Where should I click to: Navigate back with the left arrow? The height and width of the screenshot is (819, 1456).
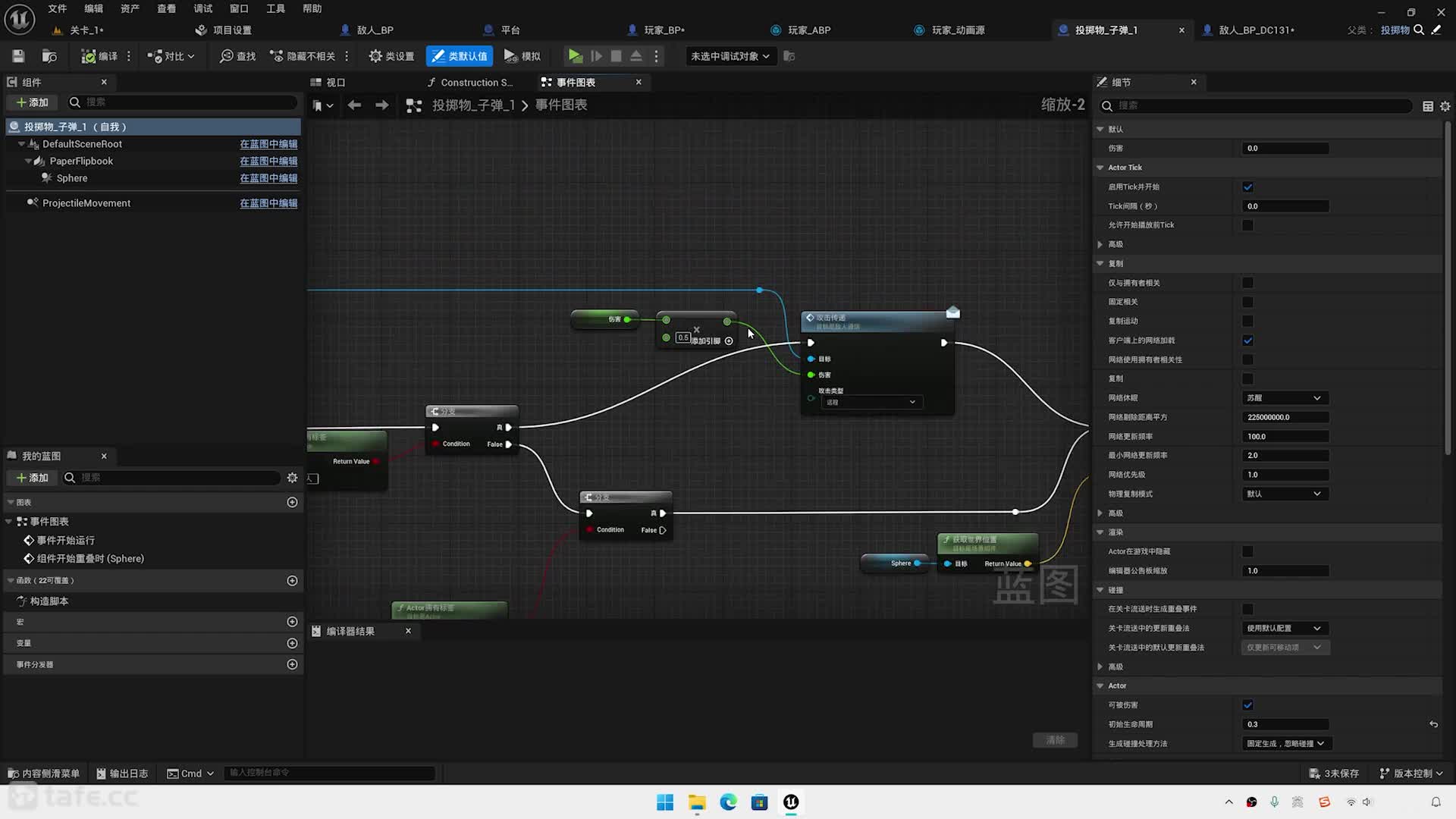354,105
